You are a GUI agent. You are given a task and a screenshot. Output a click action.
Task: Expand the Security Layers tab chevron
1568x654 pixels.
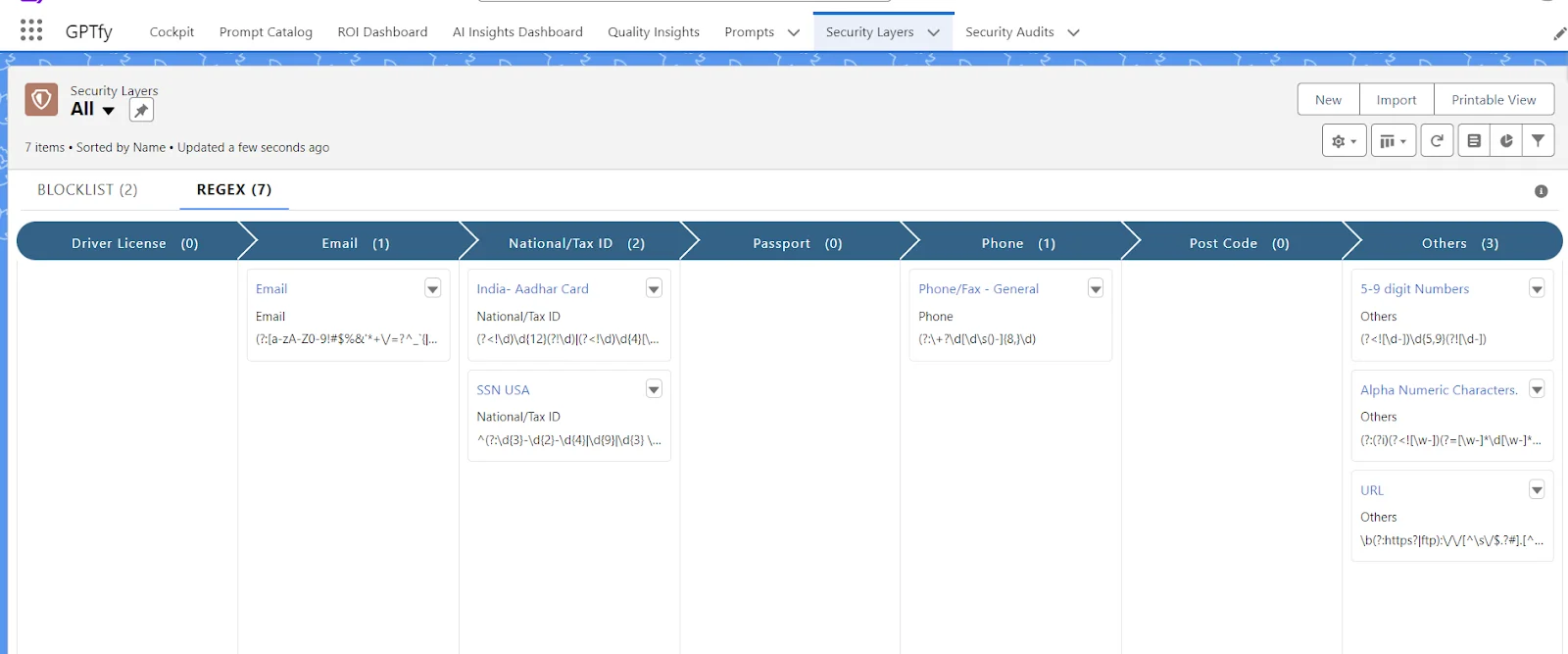pyautogui.click(x=934, y=32)
